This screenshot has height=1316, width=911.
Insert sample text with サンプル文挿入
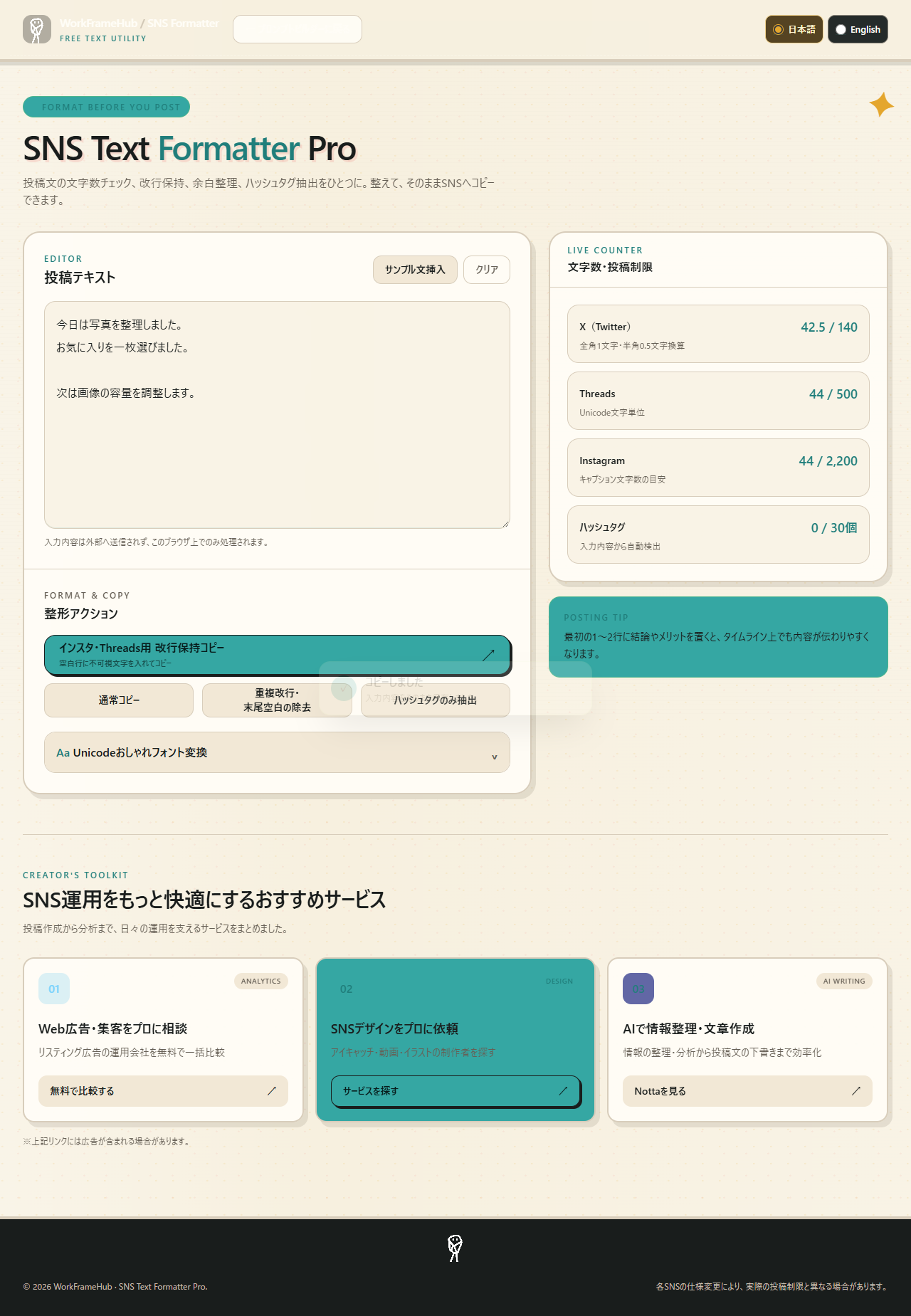pos(415,270)
